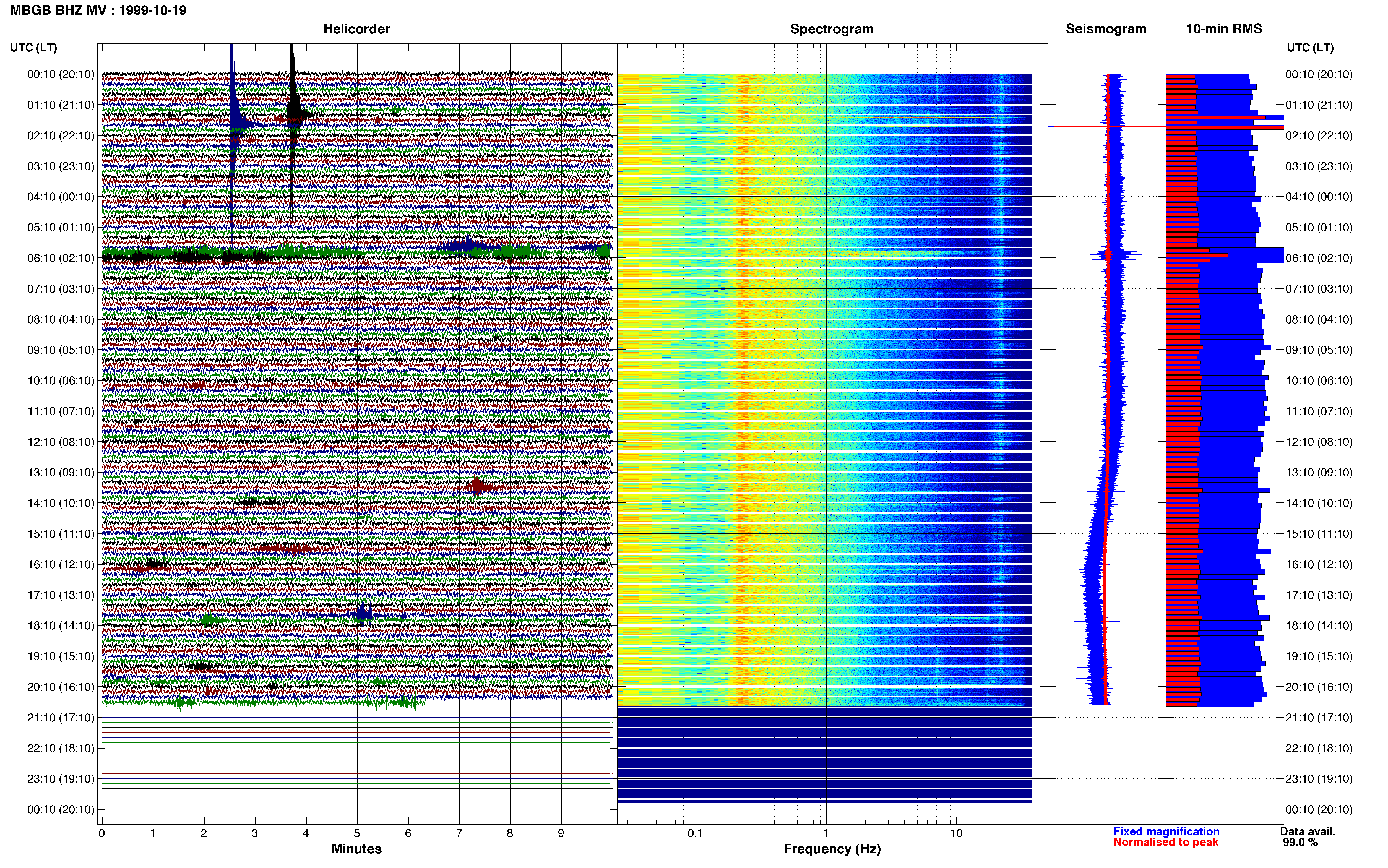Click '01:10 (21:10)' beside the 10-min RMS panel
1388x868 pixels.
coord(1319,105)
